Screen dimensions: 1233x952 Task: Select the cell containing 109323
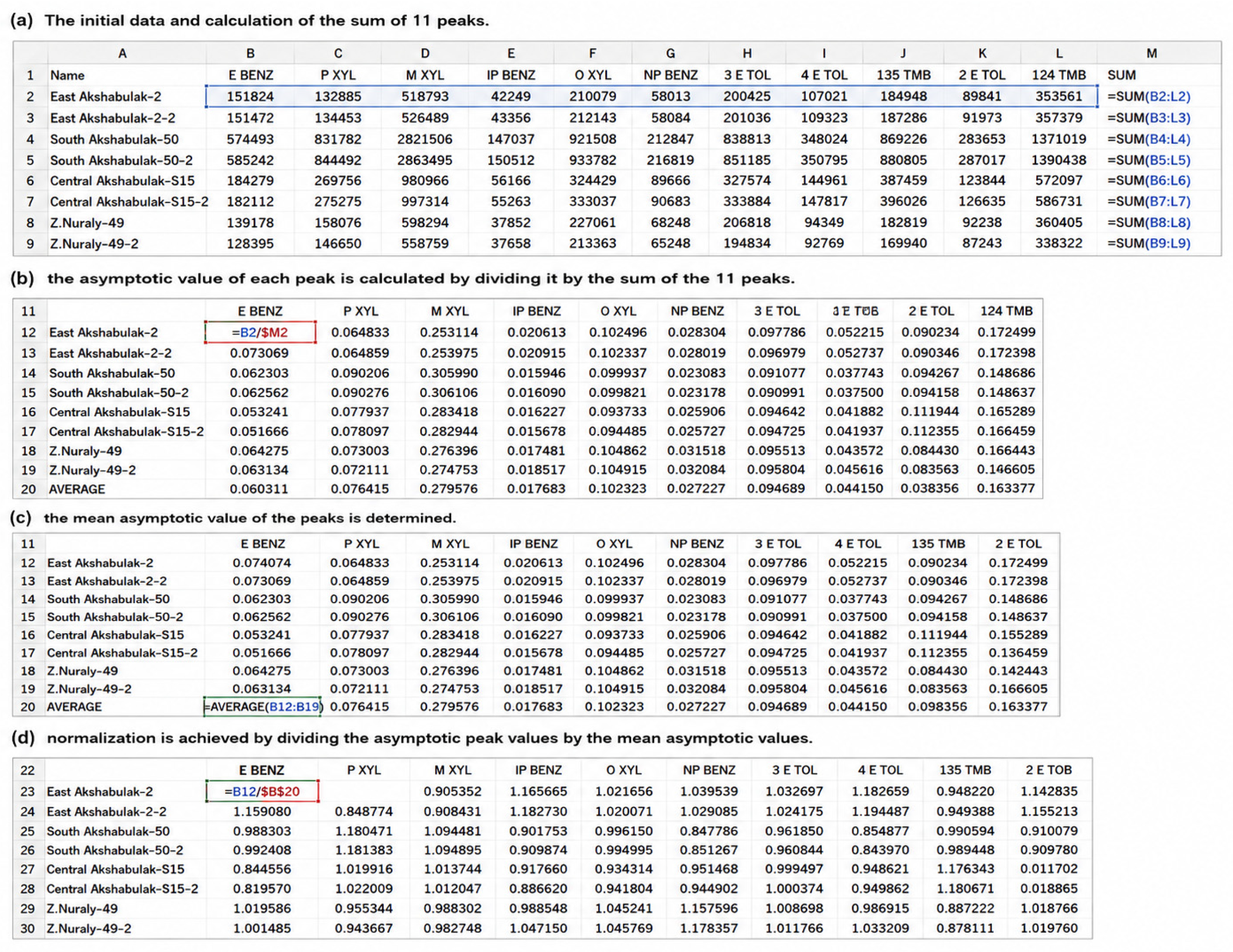(824, 118)
